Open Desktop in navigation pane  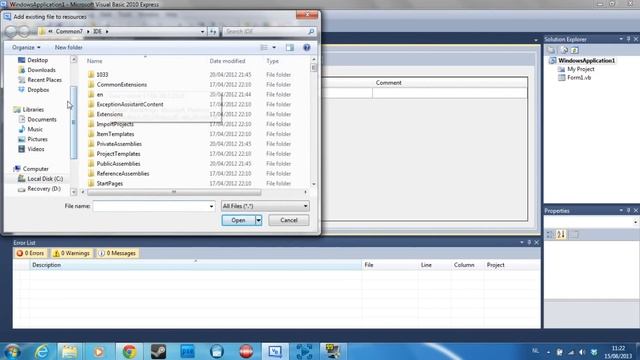[38, 60]
